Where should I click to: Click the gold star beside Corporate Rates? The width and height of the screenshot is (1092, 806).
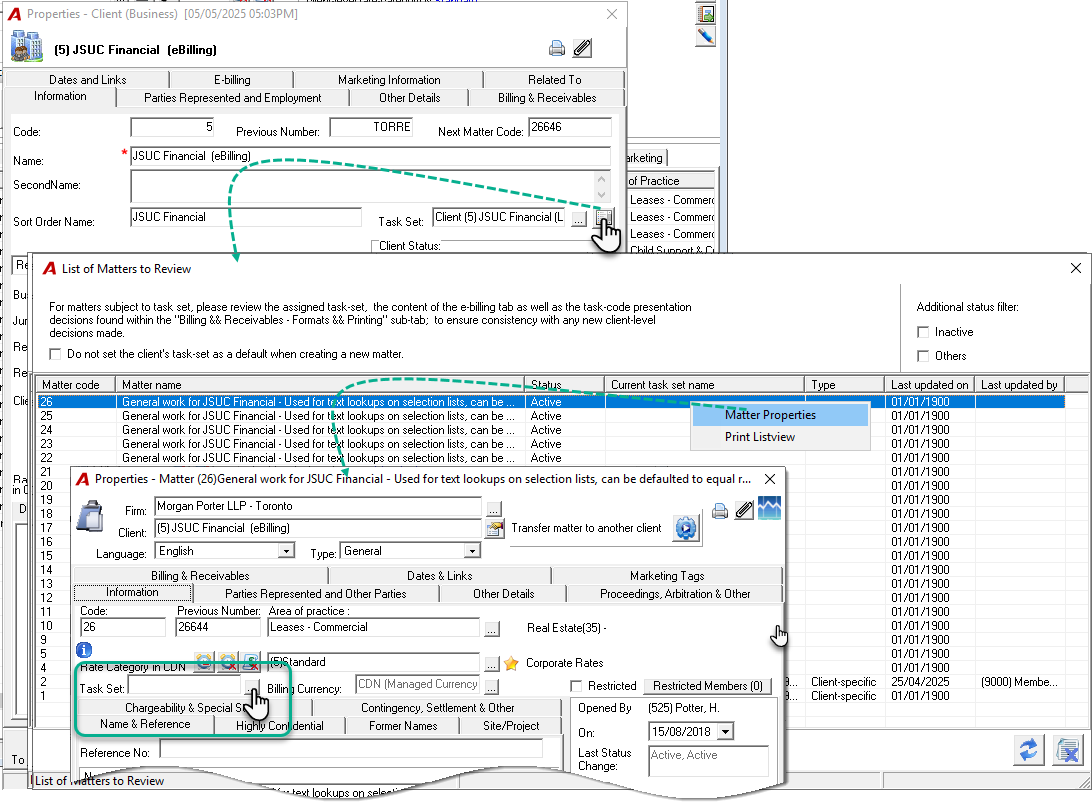pos(511,663)
